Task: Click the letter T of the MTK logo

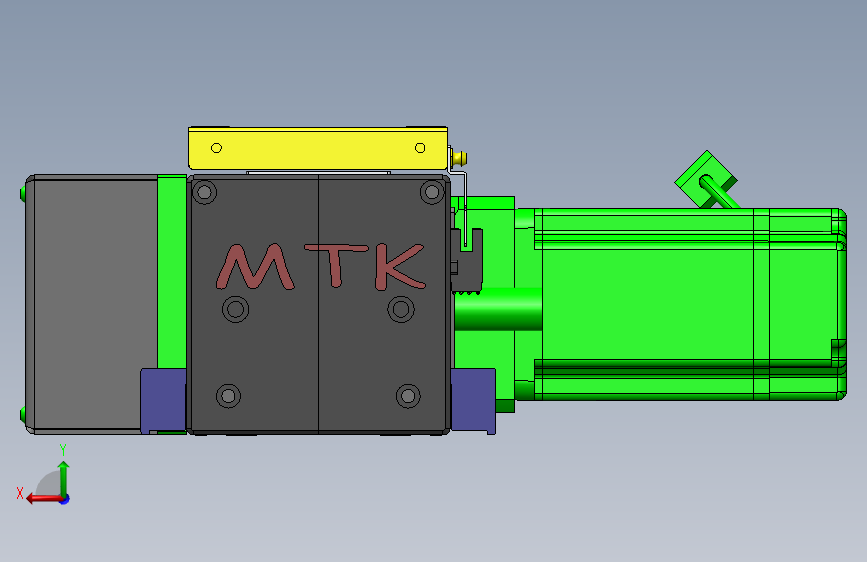Action: [x=336, y=266]
